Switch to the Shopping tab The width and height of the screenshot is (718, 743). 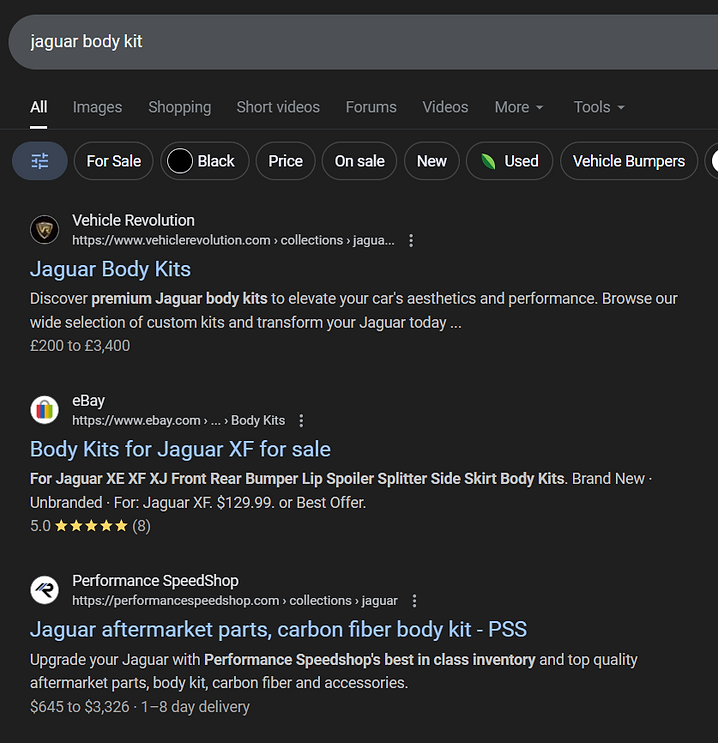pyautogui.click(x=180, y=107)
